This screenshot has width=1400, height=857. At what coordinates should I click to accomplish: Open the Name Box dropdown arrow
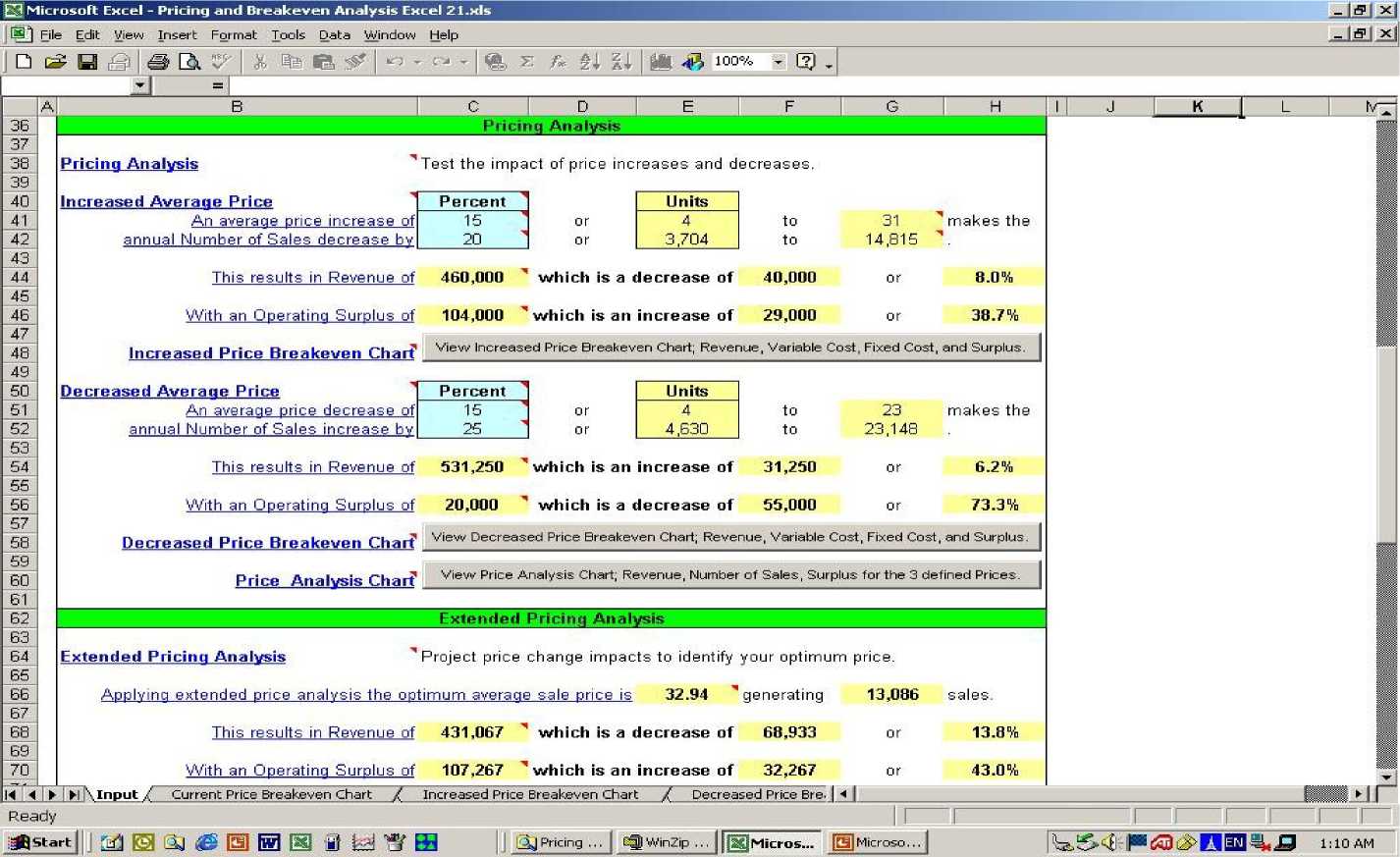click(x=140, y=86)
